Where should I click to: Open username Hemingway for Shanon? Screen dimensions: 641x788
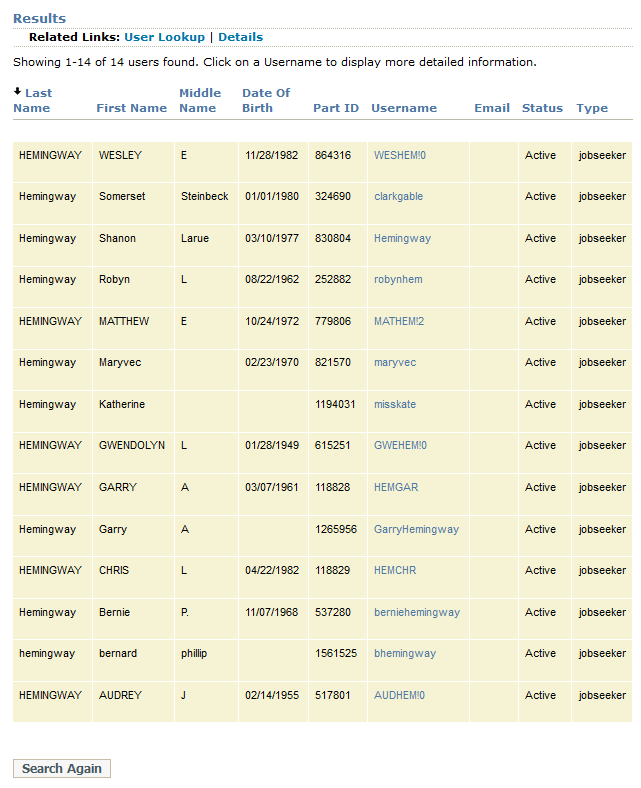click(402, 239)
